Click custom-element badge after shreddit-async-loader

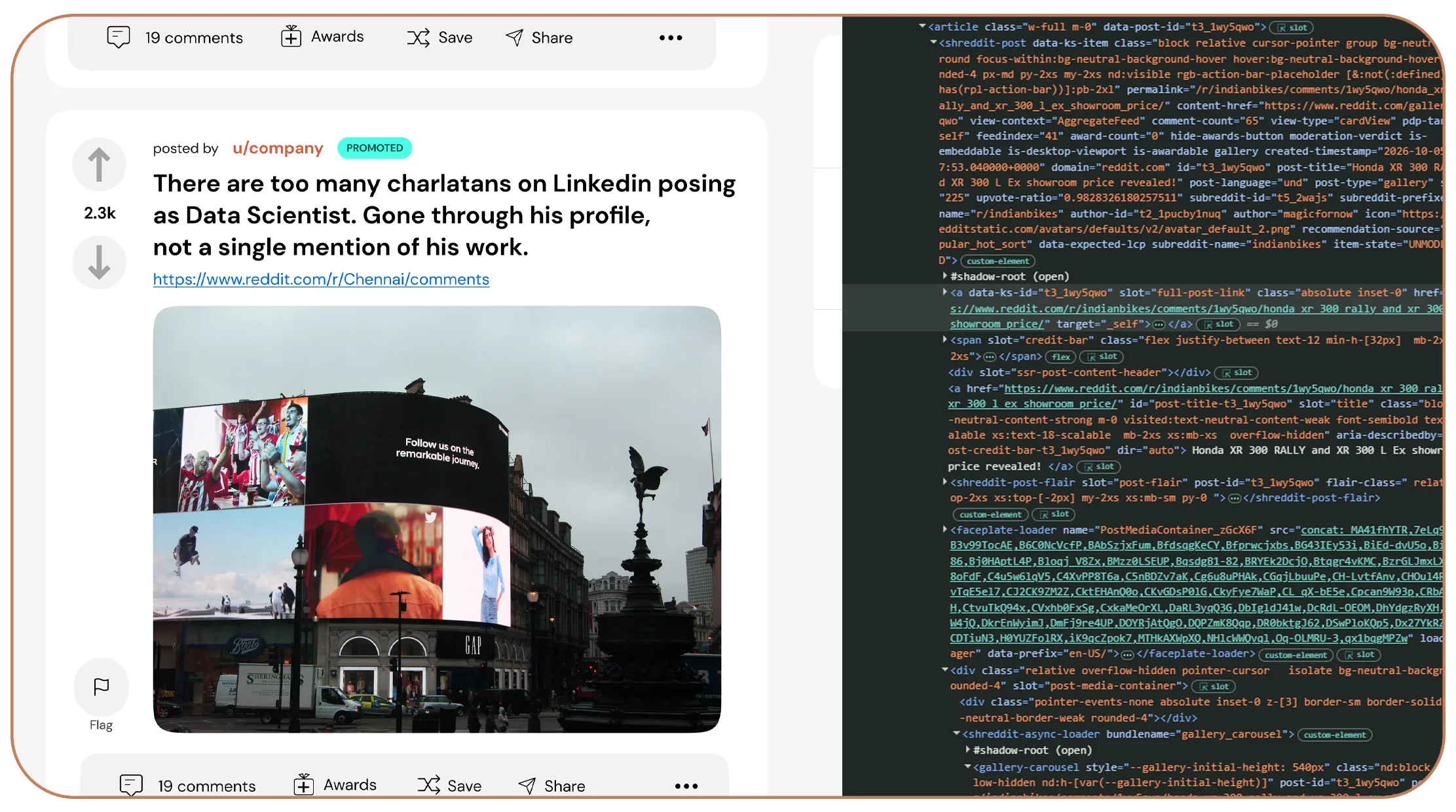1334,735
